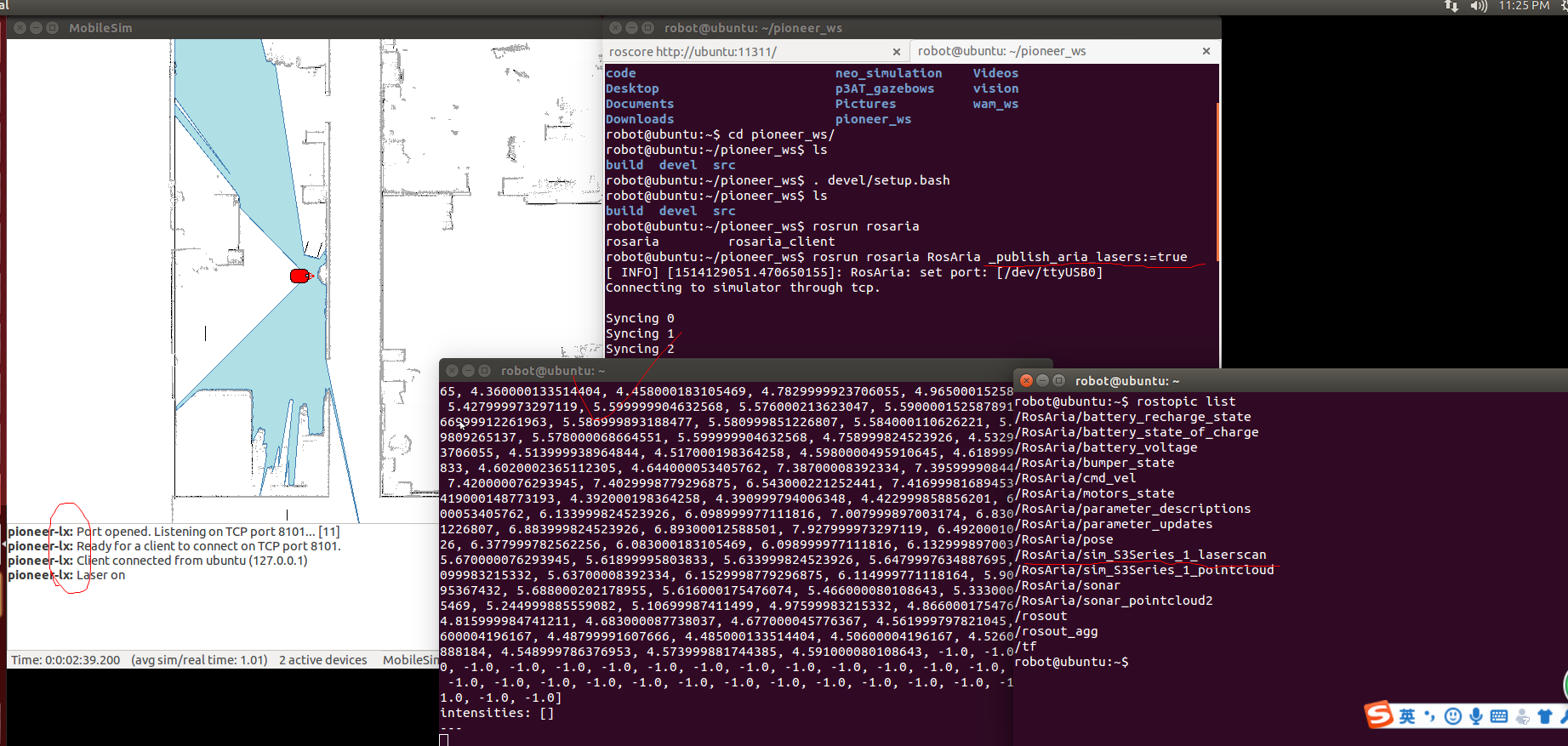
Task: Click the 'Time: 0:0:02:39.200' status entry
Action: coord(66,660)
